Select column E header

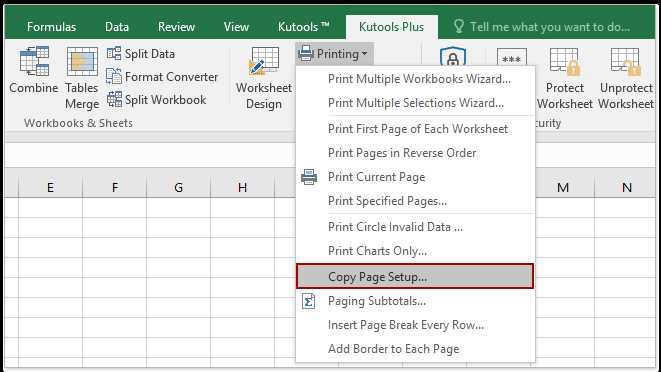click(51, 187)
